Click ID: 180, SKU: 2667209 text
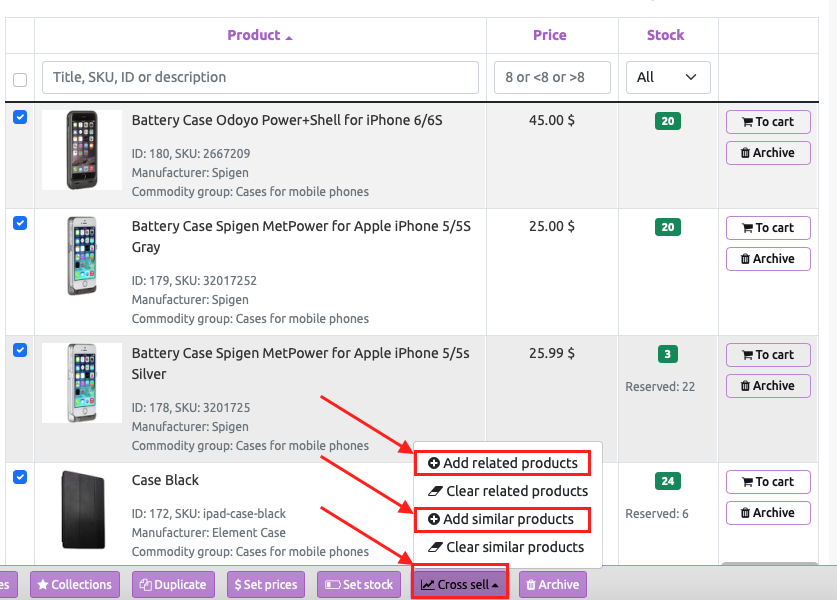Viewport: 837px width, 600px height. click(191, 154)
